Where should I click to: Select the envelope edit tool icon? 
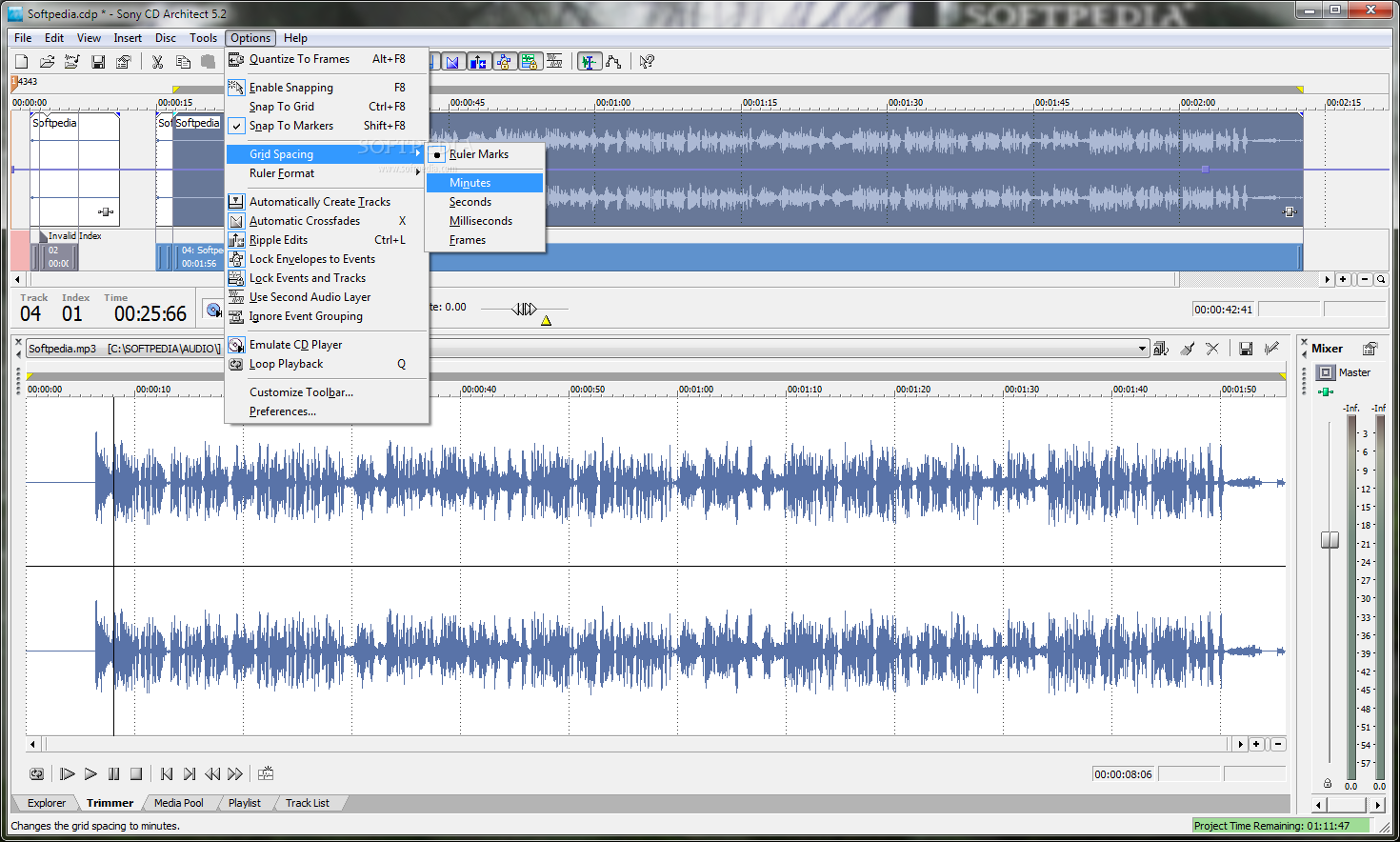613,62
